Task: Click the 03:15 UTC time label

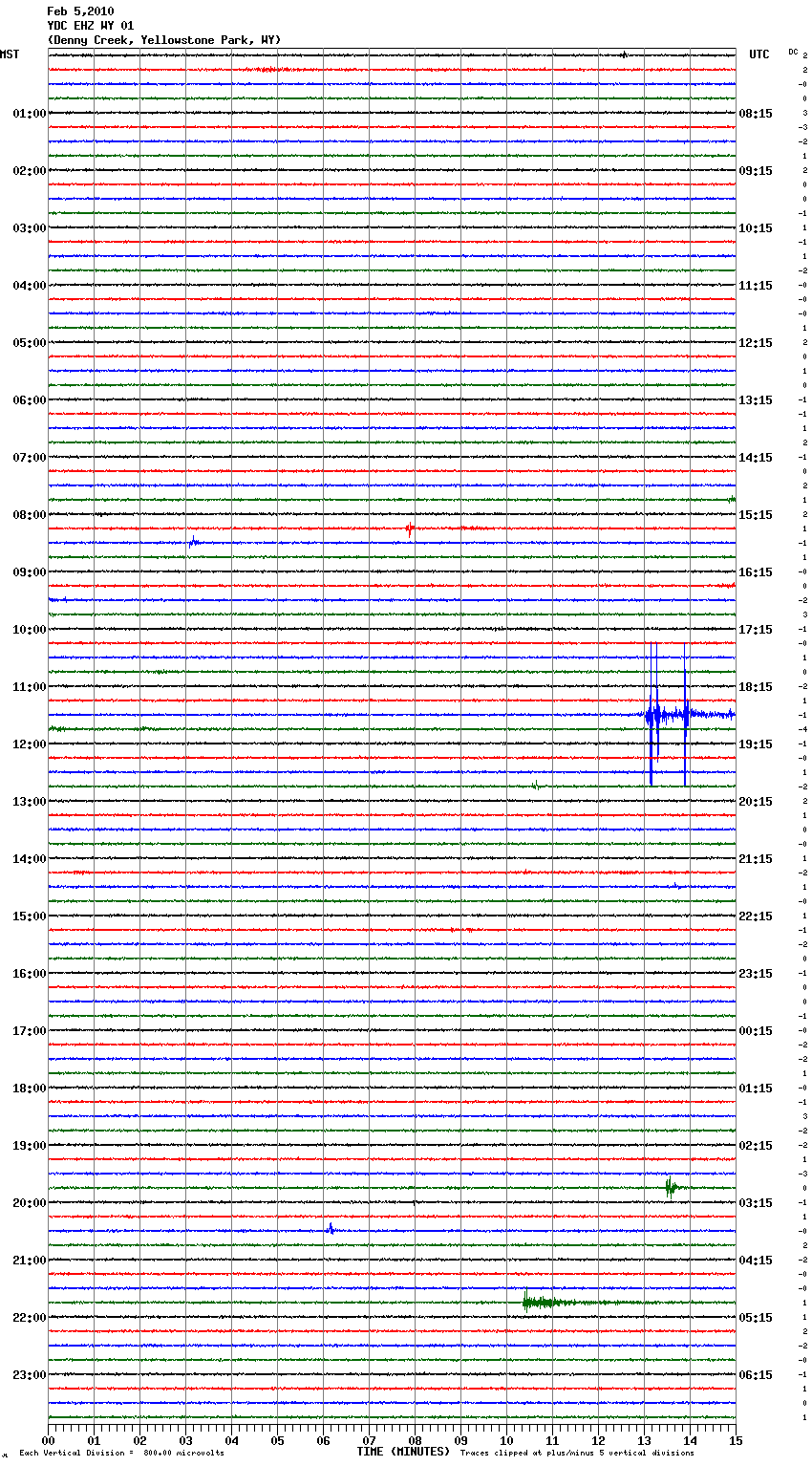Action: [756, 1203]
